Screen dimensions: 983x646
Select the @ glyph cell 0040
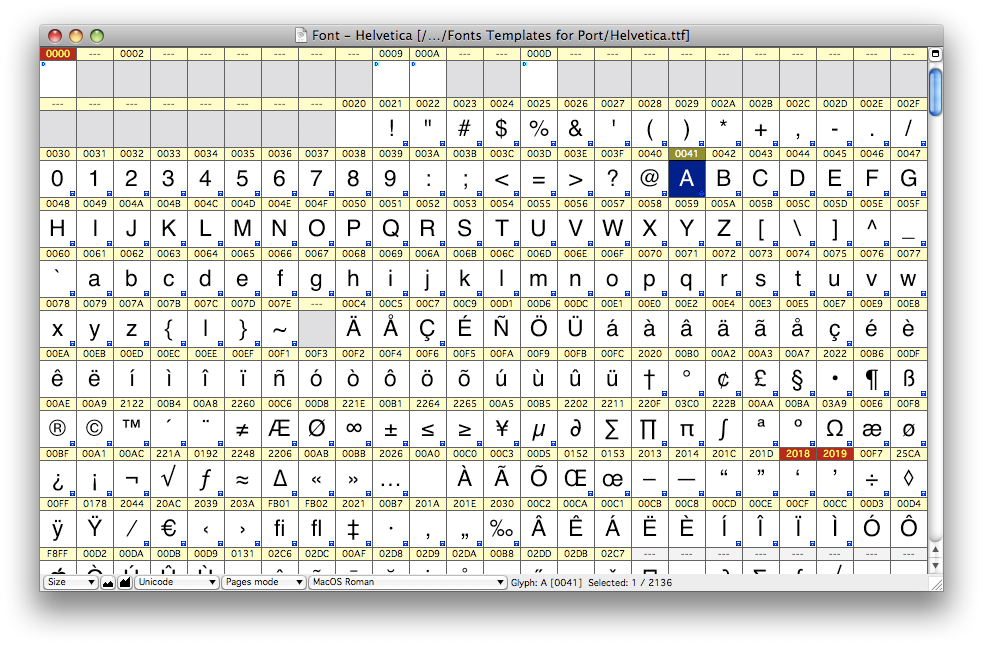click(649, 179)
